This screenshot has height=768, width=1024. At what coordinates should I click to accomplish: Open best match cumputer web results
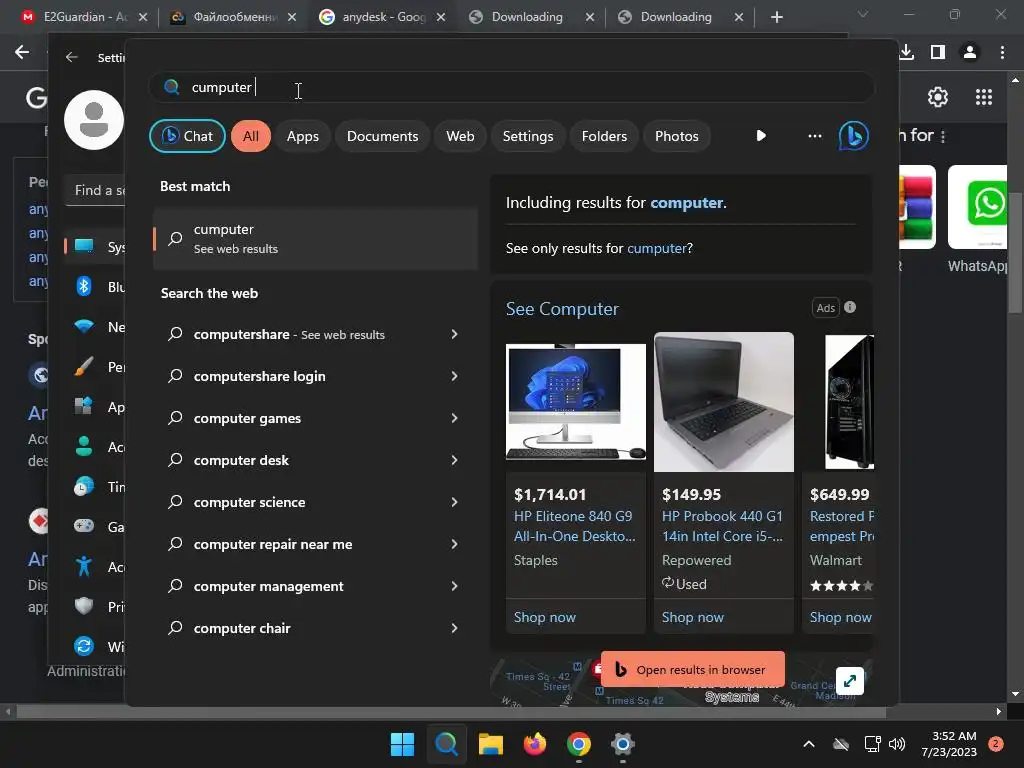[x=315, y=239]
